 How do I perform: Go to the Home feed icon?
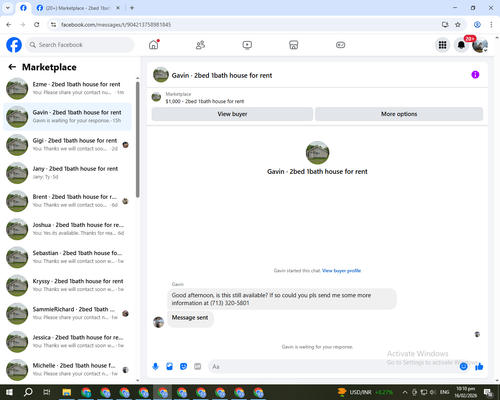pos(154,45)
